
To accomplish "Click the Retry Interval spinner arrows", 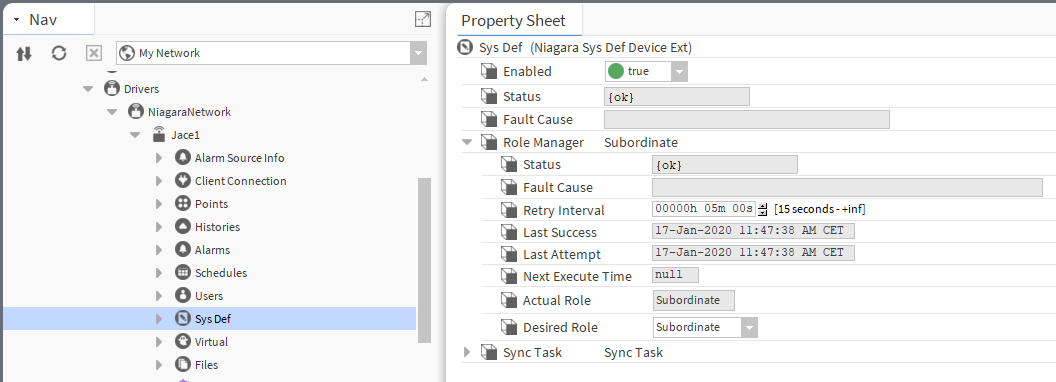I will tap(762, 210).
